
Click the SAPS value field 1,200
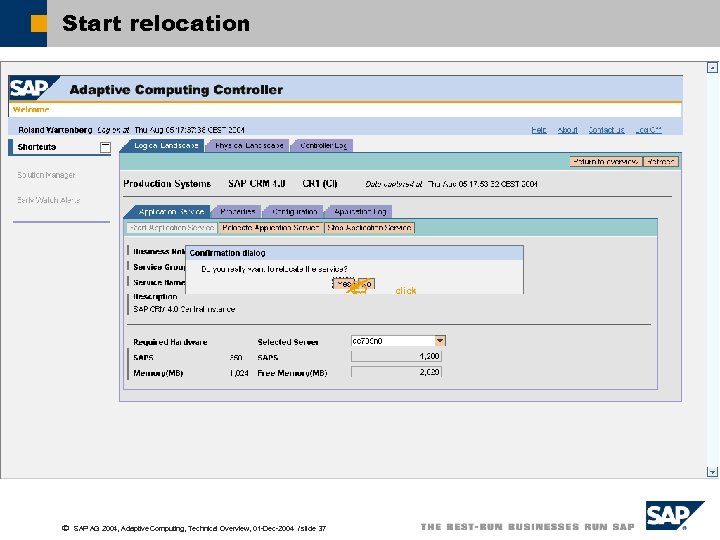[396, 356]
